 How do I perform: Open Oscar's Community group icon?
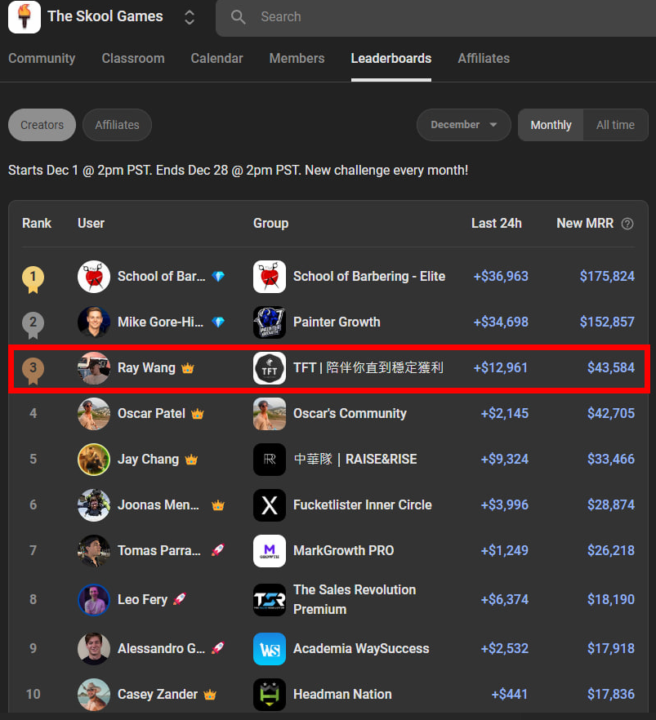pos(269,414)
